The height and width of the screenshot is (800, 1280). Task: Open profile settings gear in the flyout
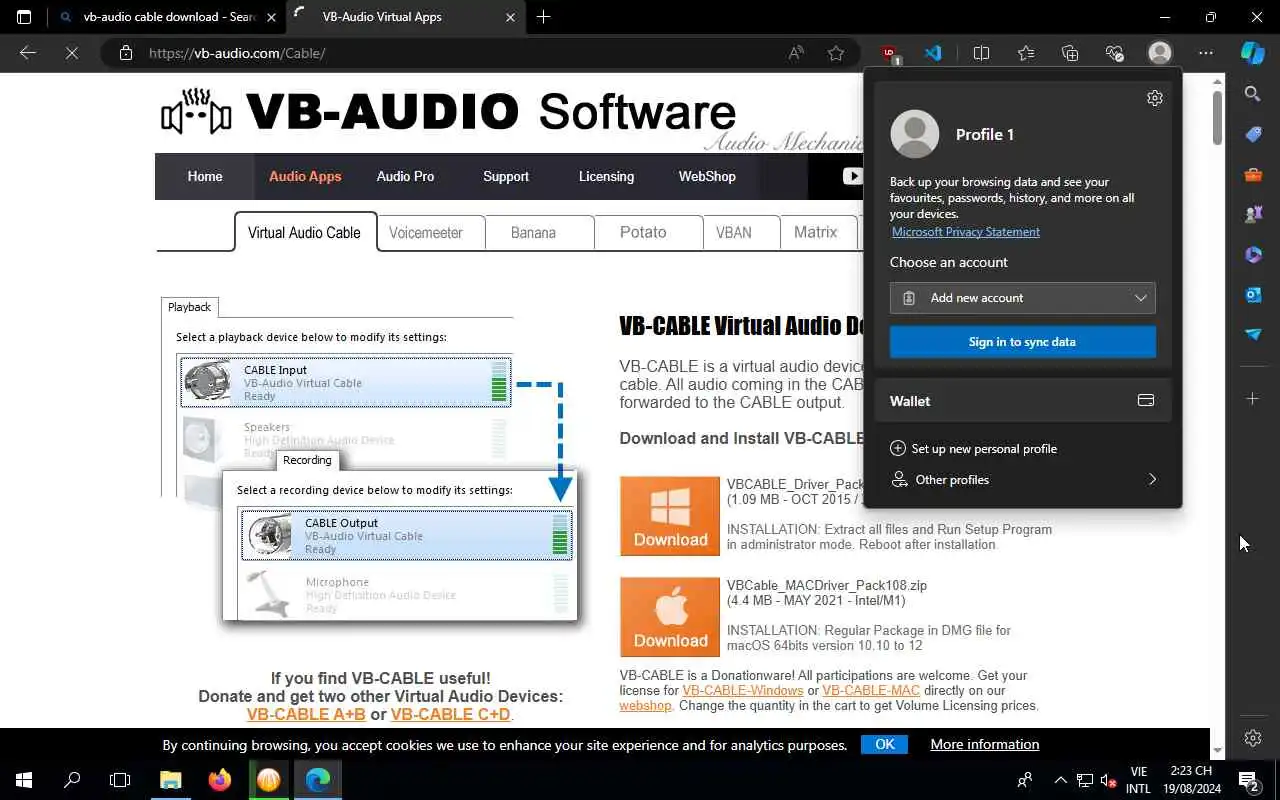coord(1155,98)
